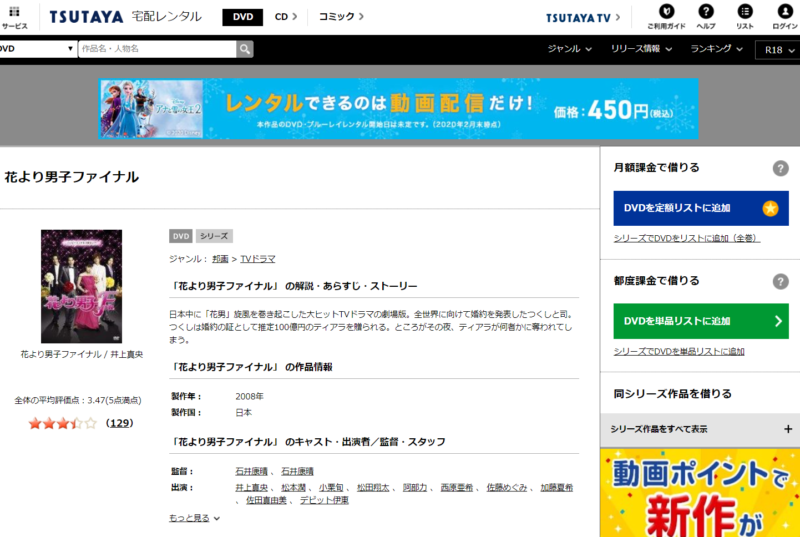This screenshot has width=800, height=537.
Task: Click the 2008年 production year value
Action: (249, 396)
